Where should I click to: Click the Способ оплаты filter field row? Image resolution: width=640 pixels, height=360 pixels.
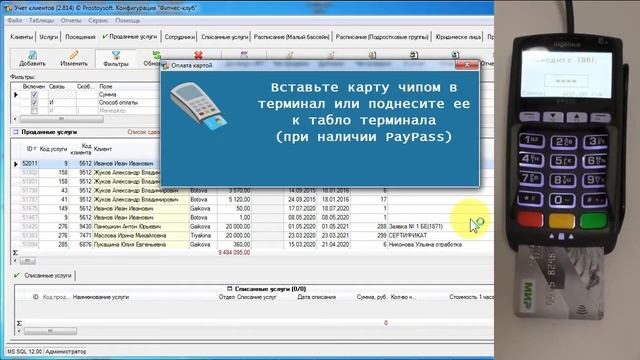[118, 102]
